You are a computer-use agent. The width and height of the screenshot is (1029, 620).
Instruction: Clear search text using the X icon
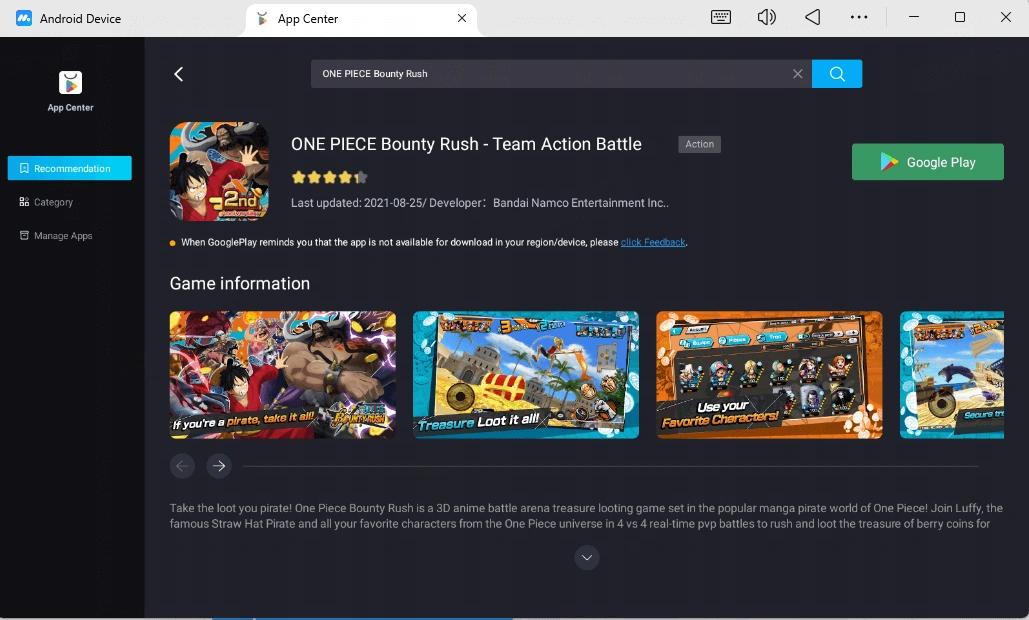click(x=798, y=73)
